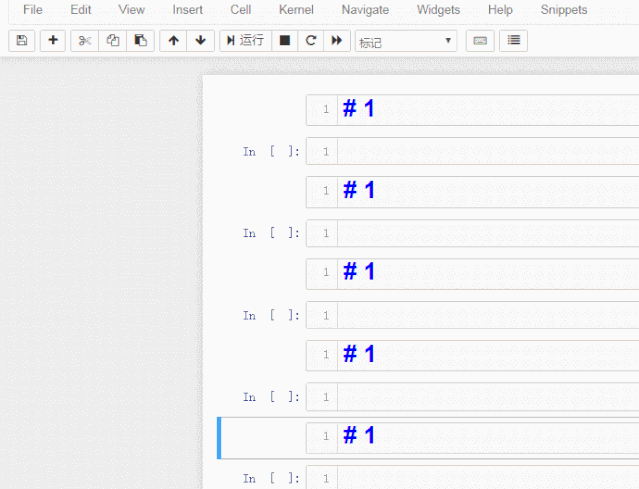Click the second In [ ]: prompt label
The width and height of the screenshot is (639, 489).
pos(271,233)
